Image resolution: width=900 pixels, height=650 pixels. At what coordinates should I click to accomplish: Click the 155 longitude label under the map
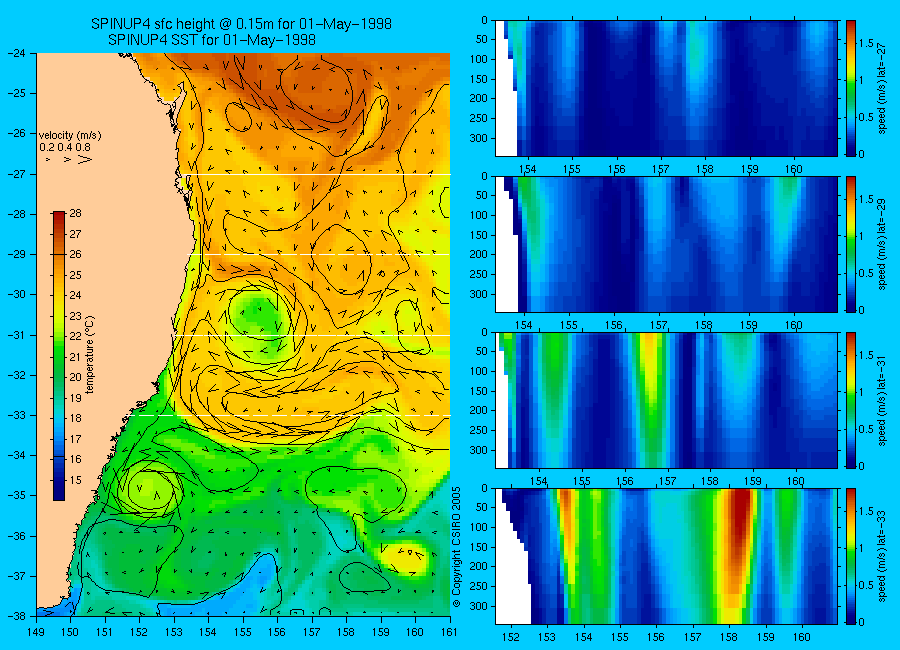pyautogui.click(x=243, y=632)
